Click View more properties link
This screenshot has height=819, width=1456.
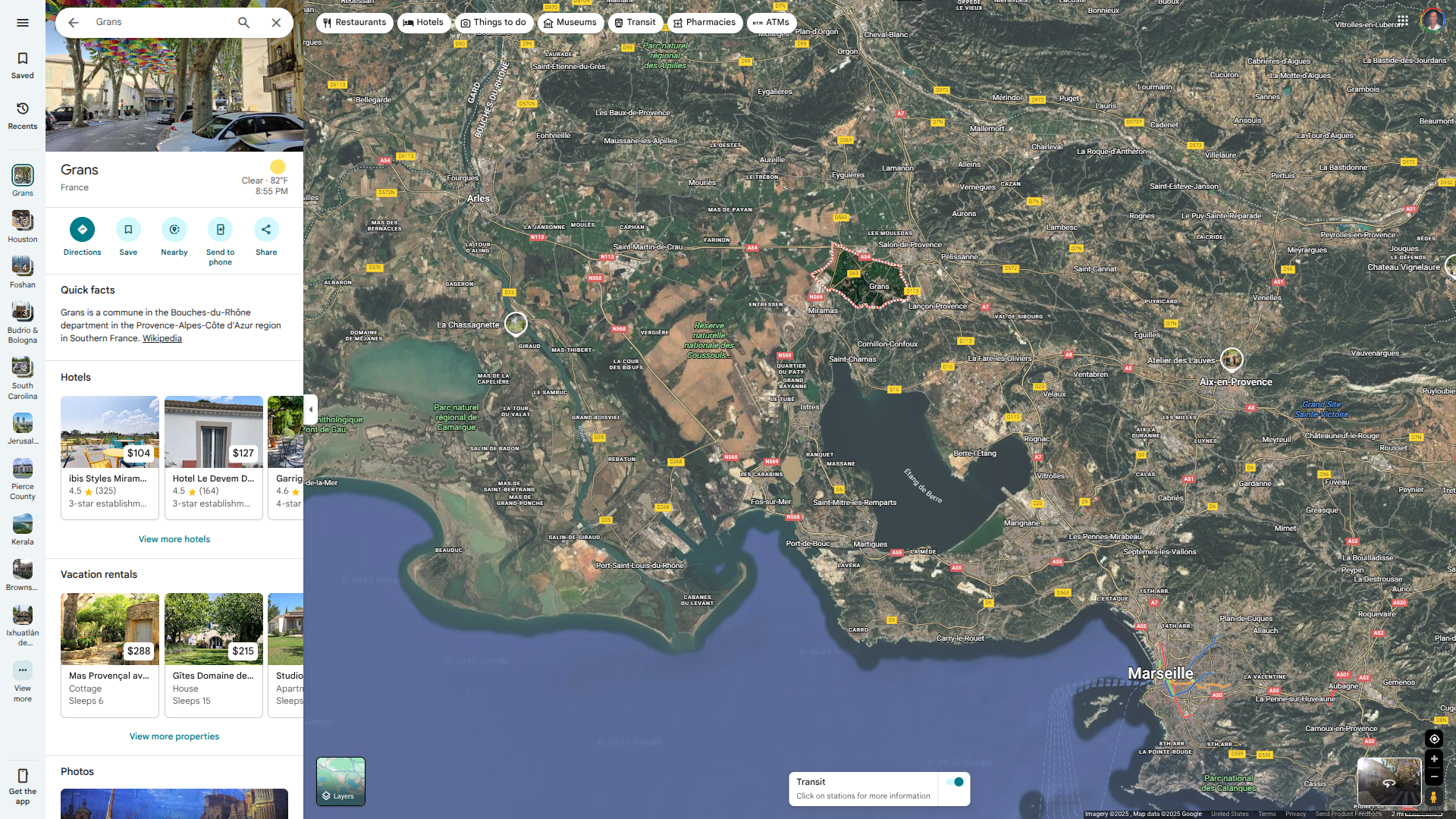174,736
